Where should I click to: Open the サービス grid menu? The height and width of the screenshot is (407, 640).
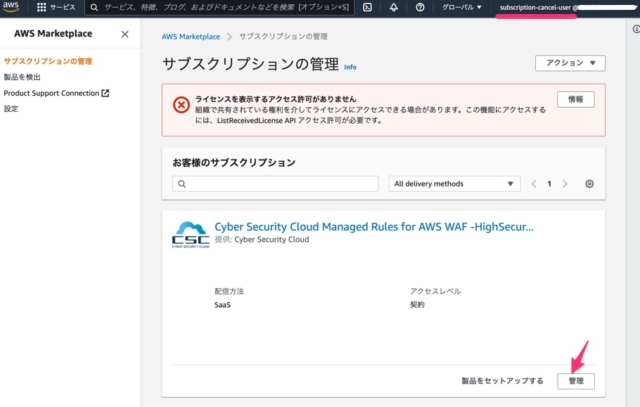point(56,7)
